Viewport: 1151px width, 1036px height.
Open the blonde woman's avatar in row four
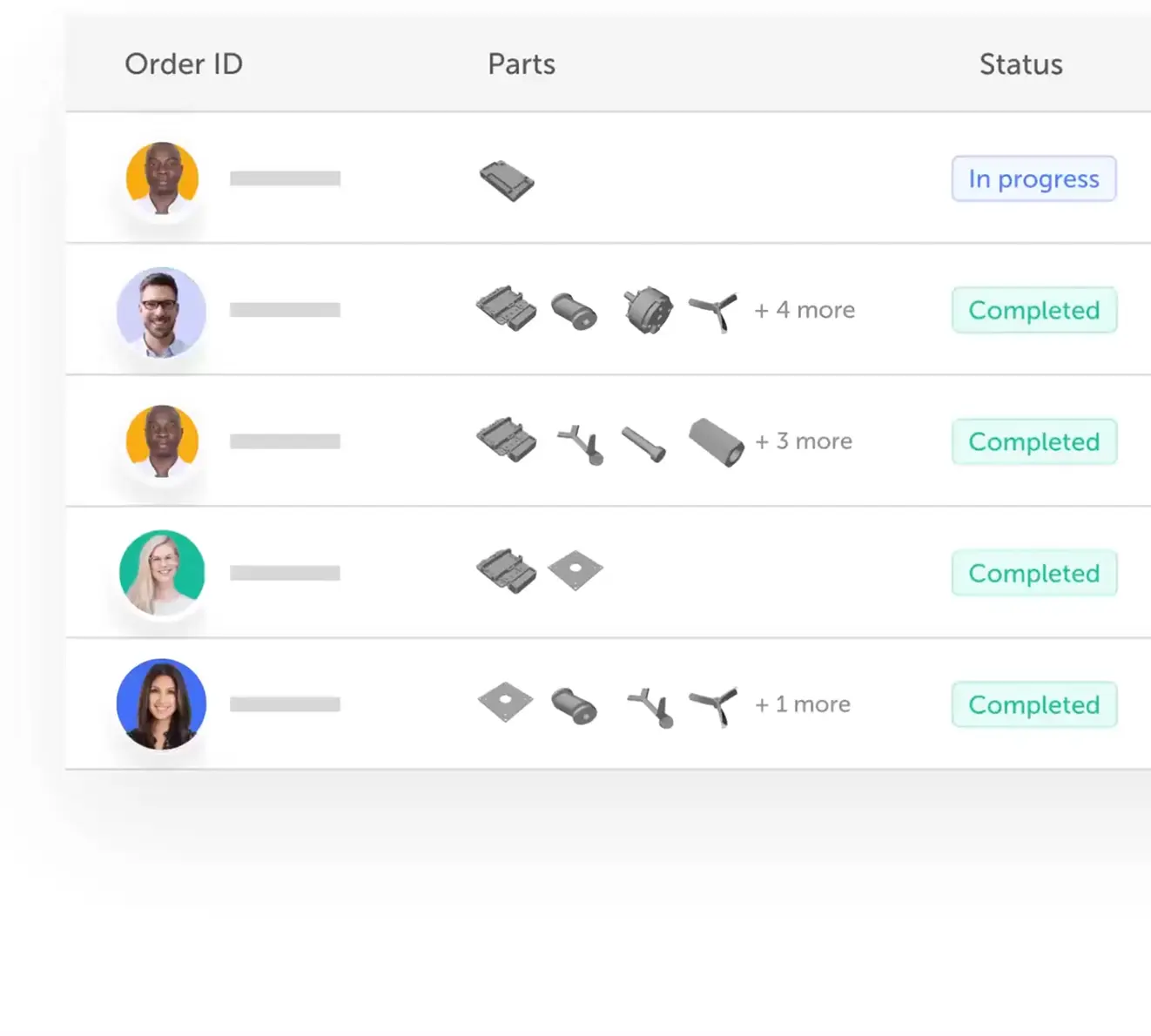pos(161,572)
